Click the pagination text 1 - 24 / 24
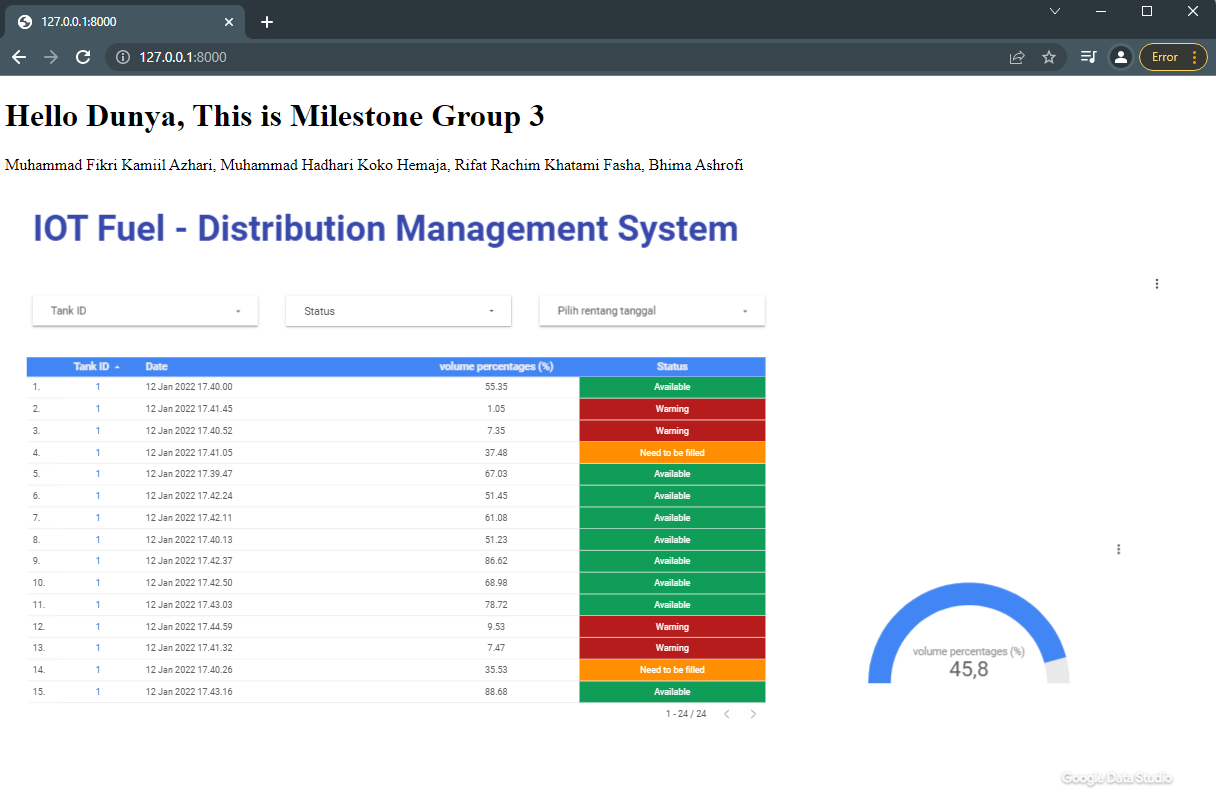 click(x=686, y=714)
